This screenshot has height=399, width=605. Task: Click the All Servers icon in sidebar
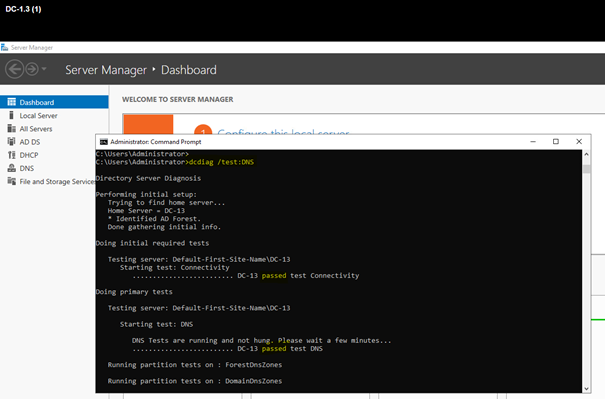click(12, 128)
